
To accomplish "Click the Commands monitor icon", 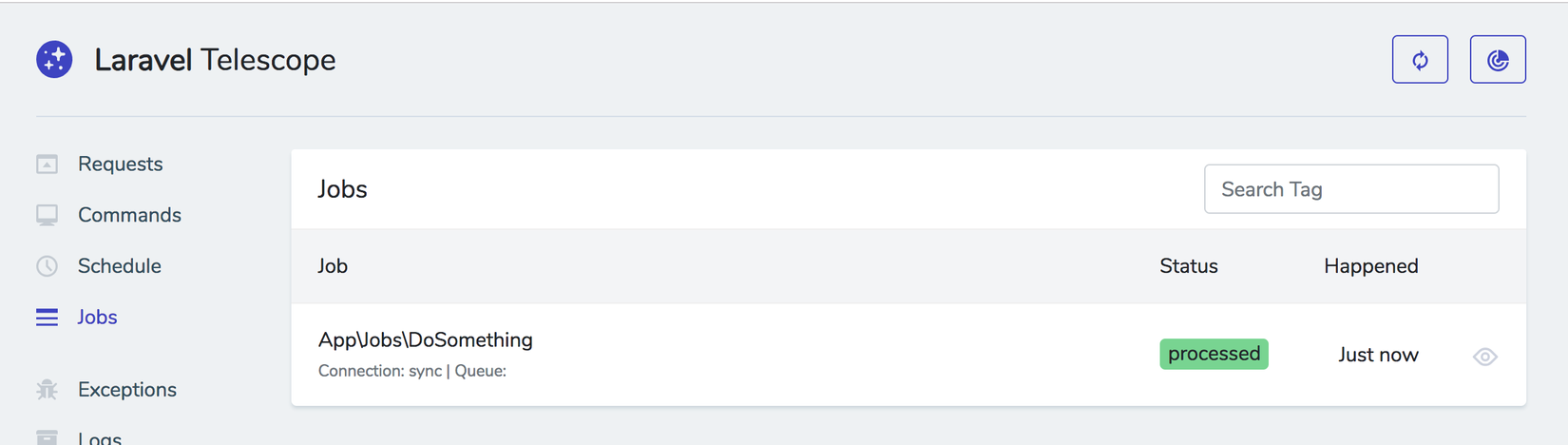I will 47,215.
